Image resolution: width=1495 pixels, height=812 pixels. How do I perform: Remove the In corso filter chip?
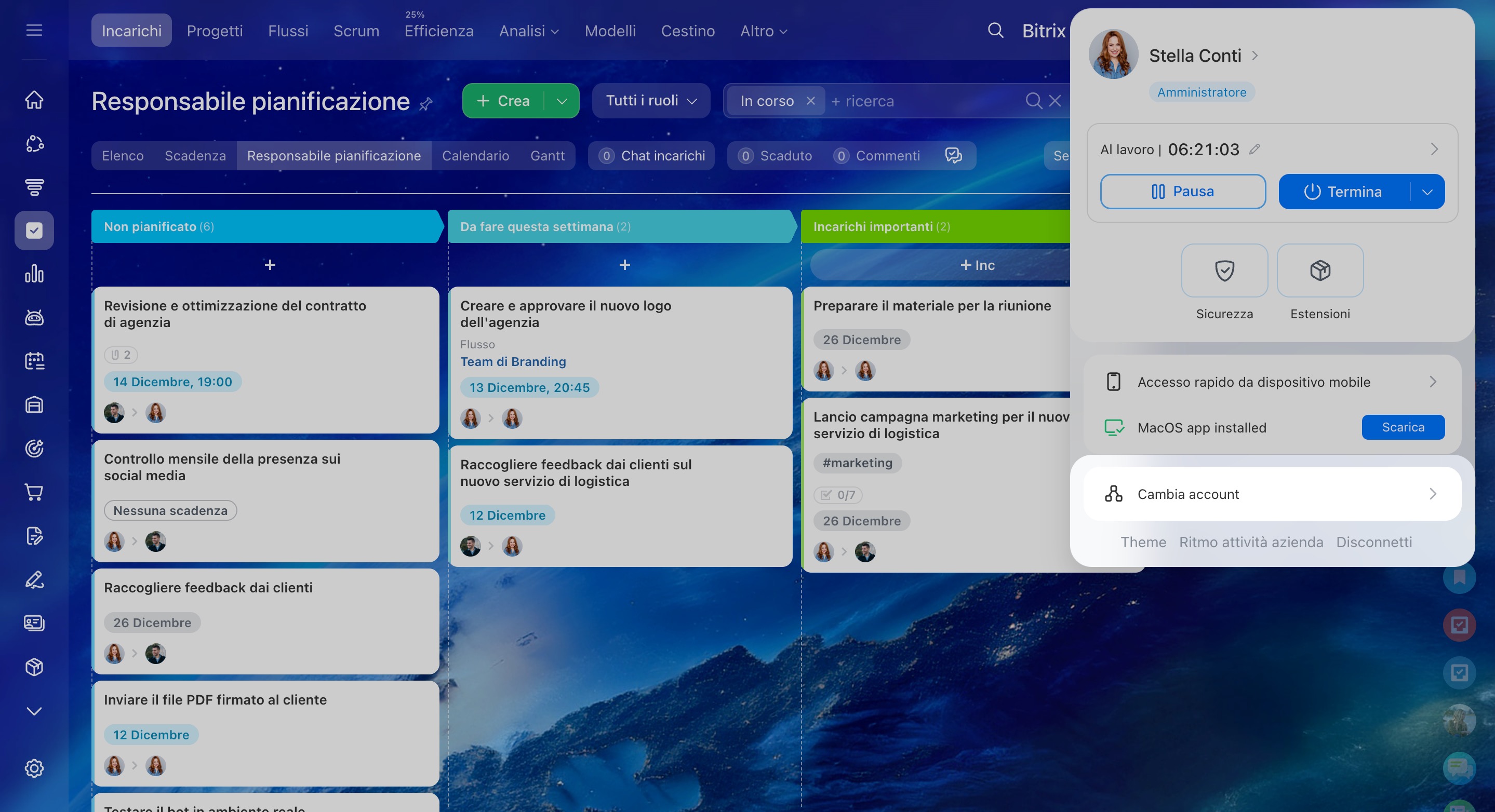811,101
